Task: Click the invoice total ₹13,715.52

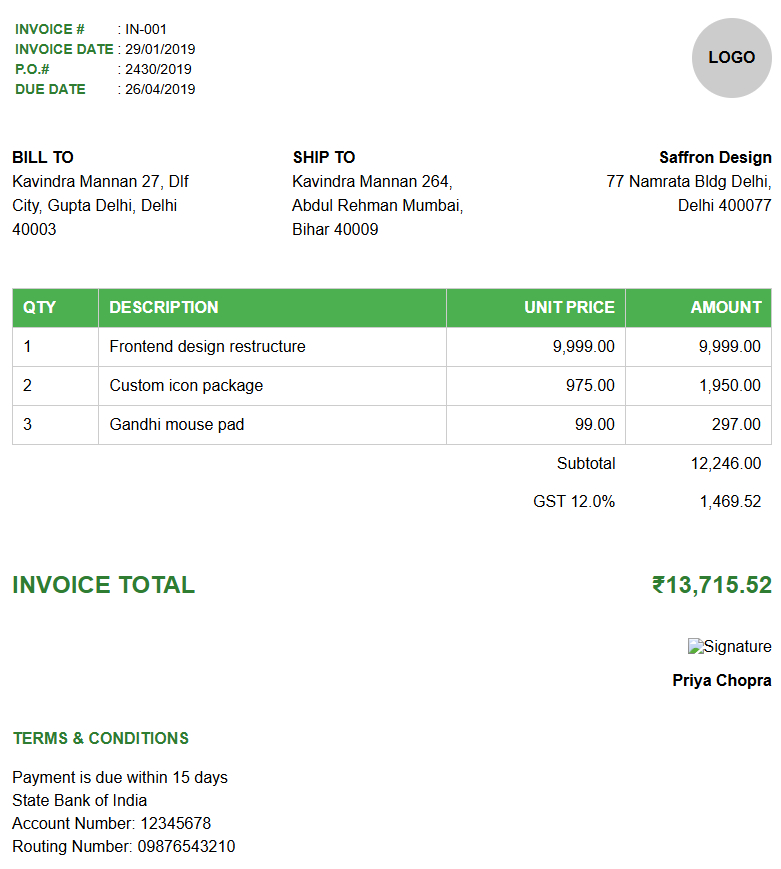Action: (711, 585)
